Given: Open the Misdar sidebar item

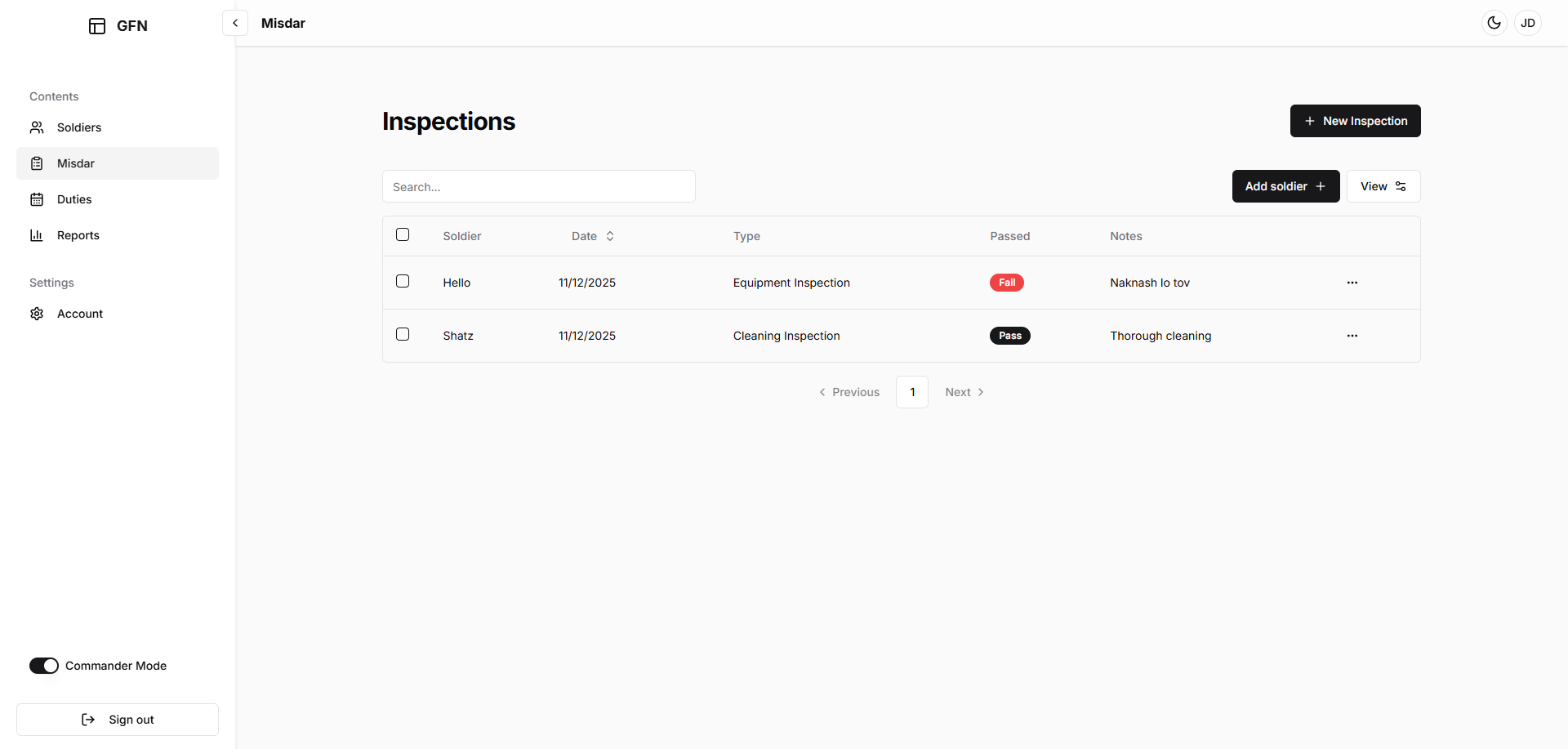Looking at the screenshot, I should [x=118, y=163].
